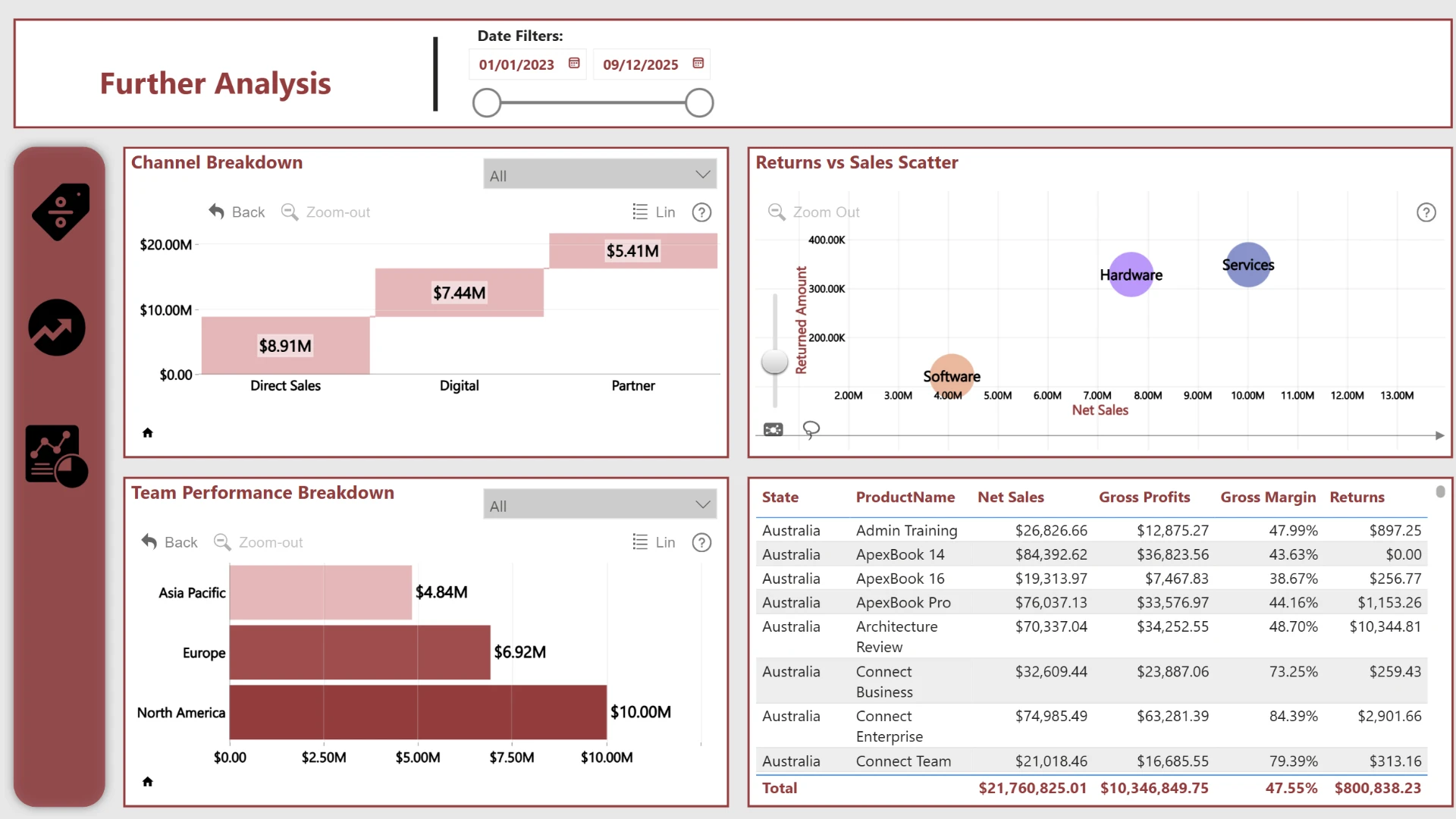
Task: Click gross profits value $12,875.27
Action: [x=1172, y=530]
